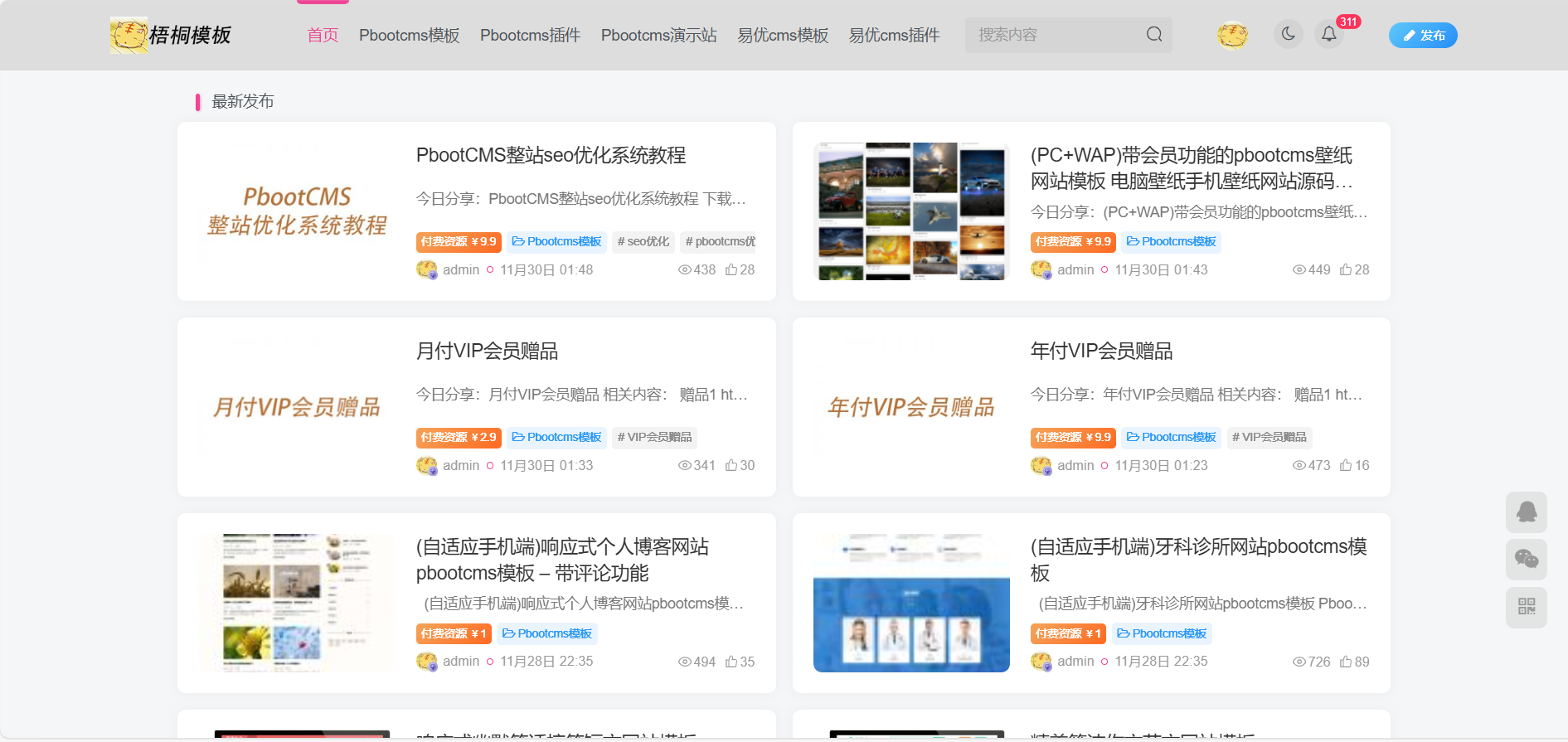Click the search magnifier icon

coord(1154,35)
